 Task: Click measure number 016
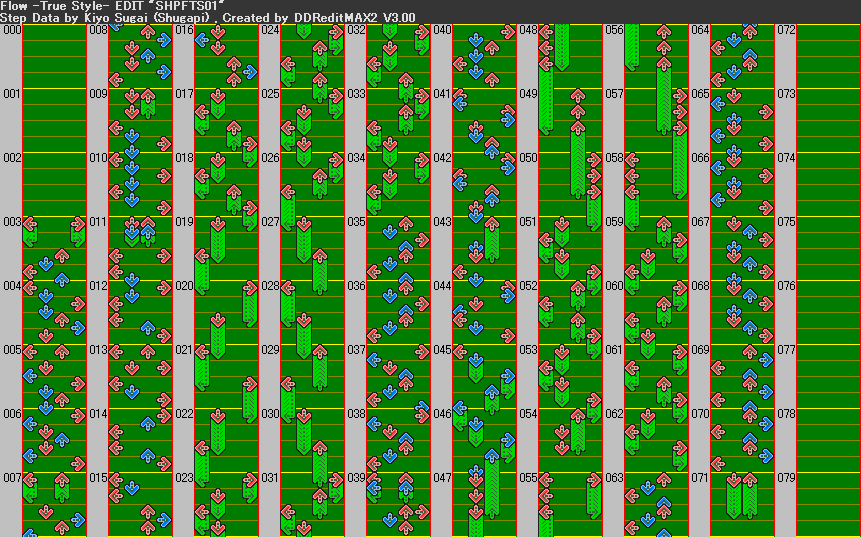184,30
